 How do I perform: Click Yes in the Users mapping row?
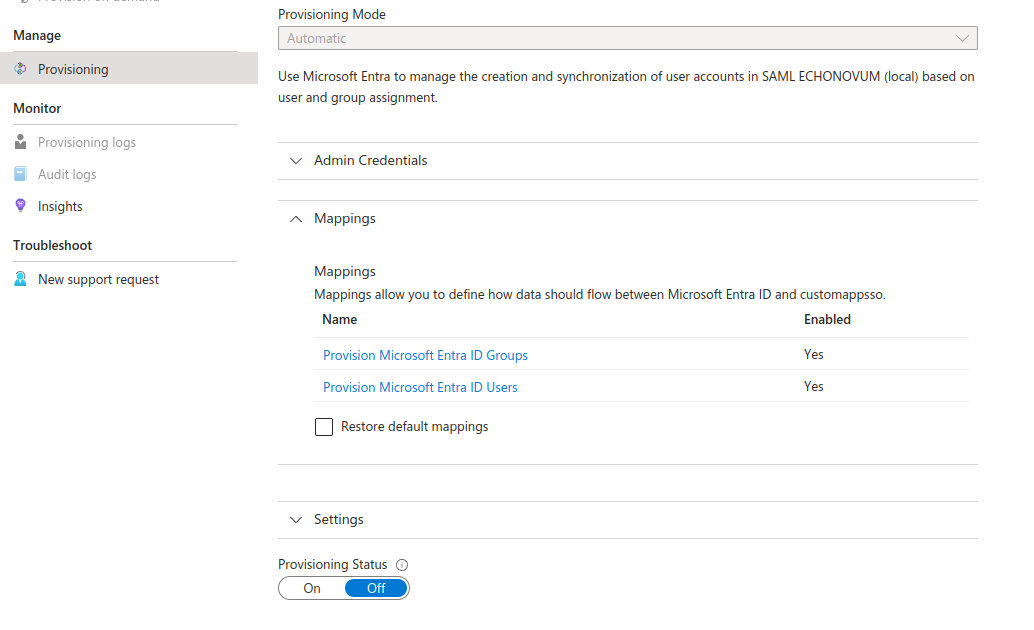coord(814,387)
